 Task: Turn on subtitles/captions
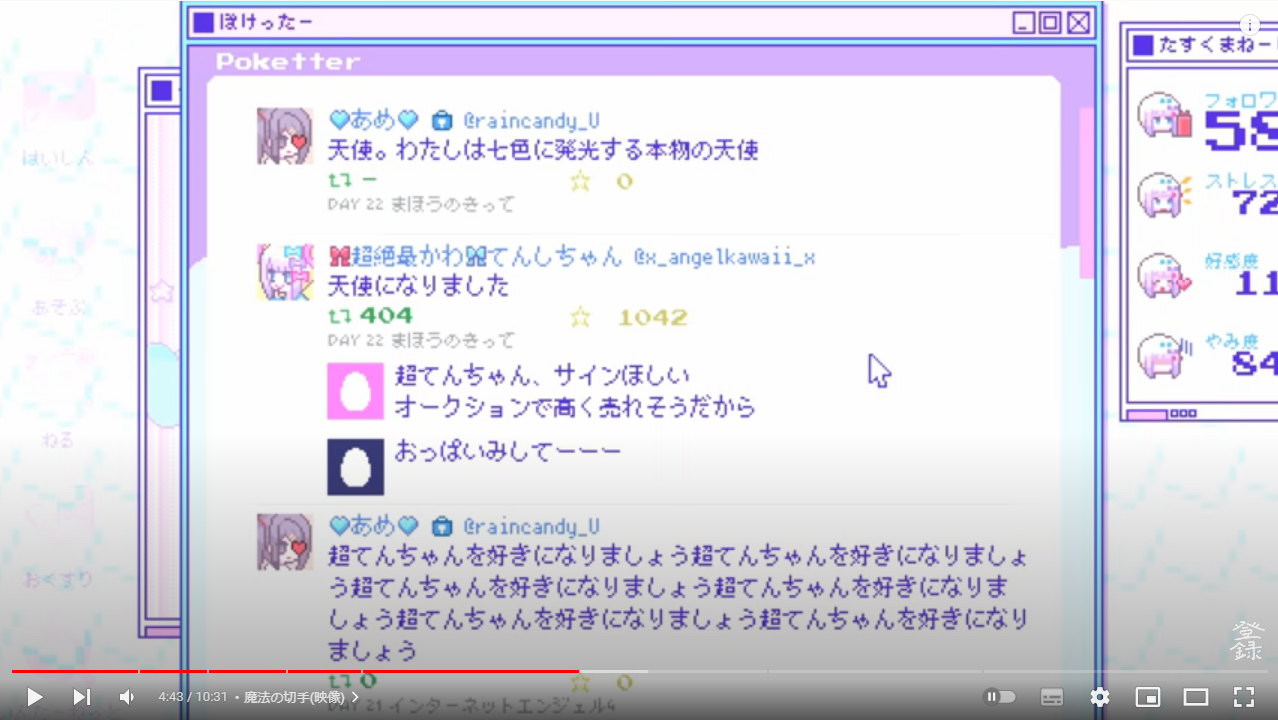point(1052,697)
